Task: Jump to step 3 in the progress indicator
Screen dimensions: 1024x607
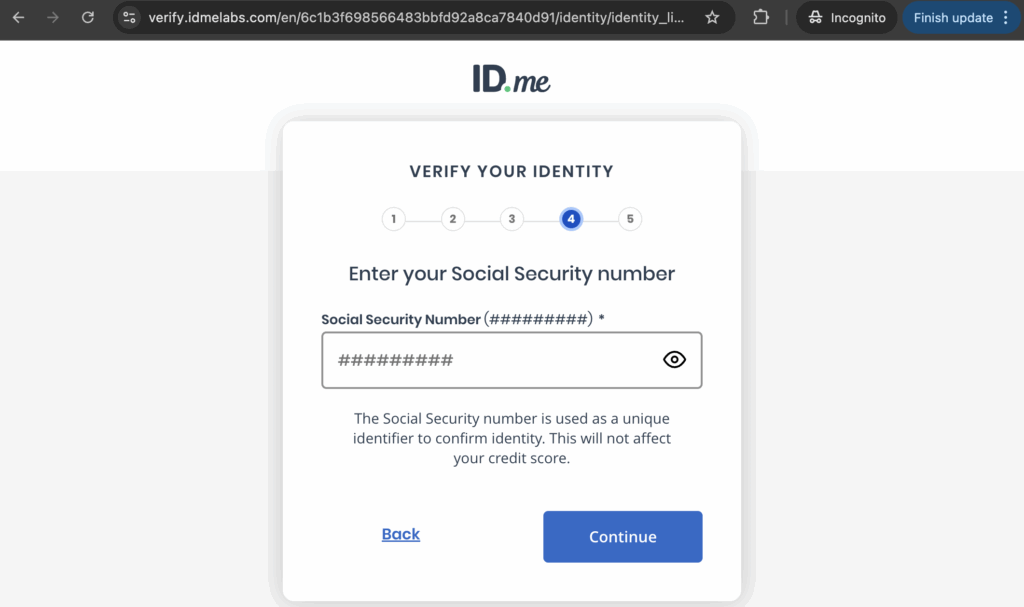Action: pyautogui.click(x=512, y=219)
